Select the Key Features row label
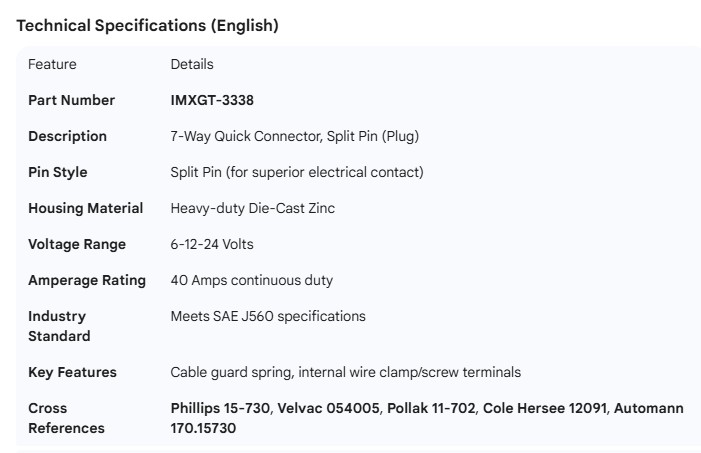This screenshot has height=453, width=701. pos(72,372)
